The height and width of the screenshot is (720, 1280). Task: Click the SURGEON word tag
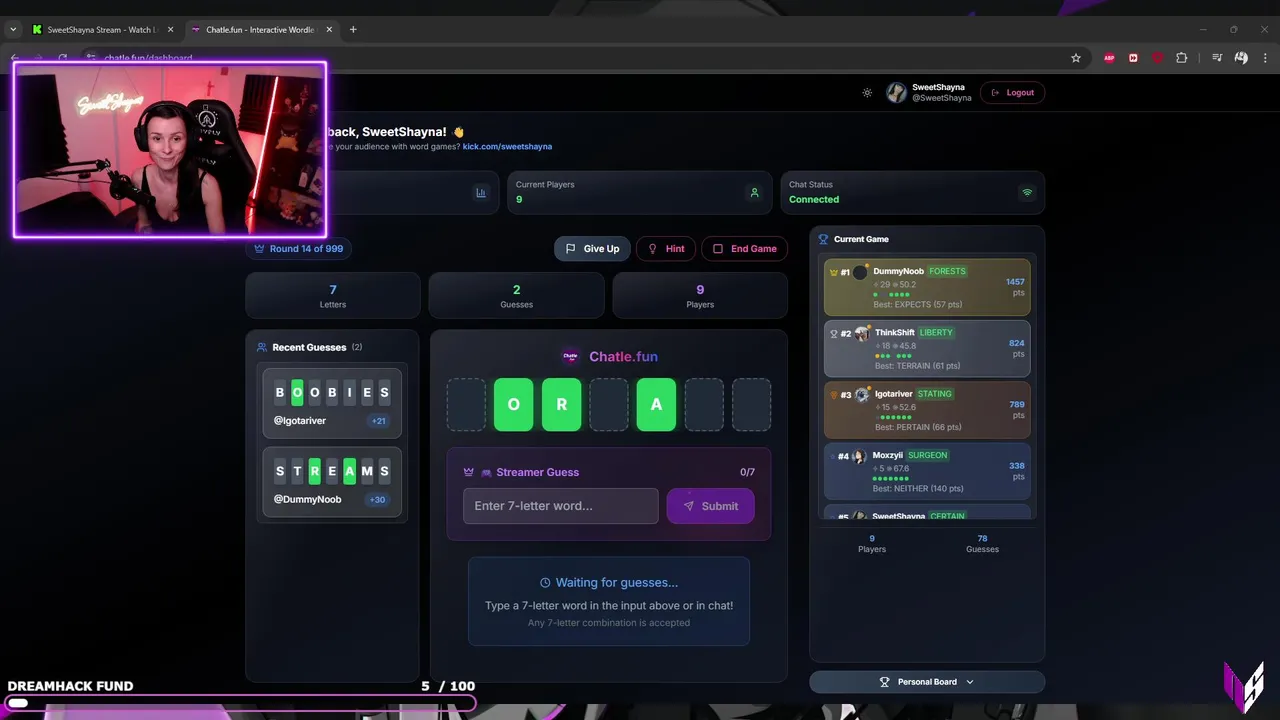927,455
